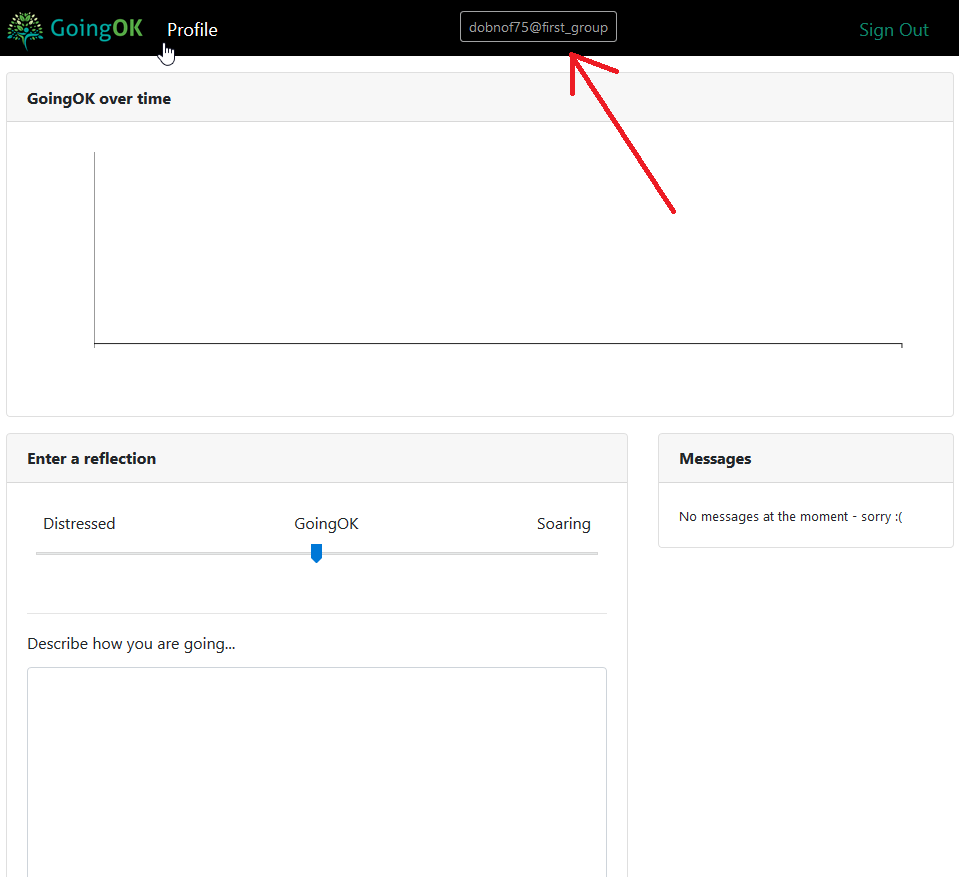This screenshot has height=877, width=959.
Task: Click the chart's vertical axis line
Action: (x=94, y=250)
